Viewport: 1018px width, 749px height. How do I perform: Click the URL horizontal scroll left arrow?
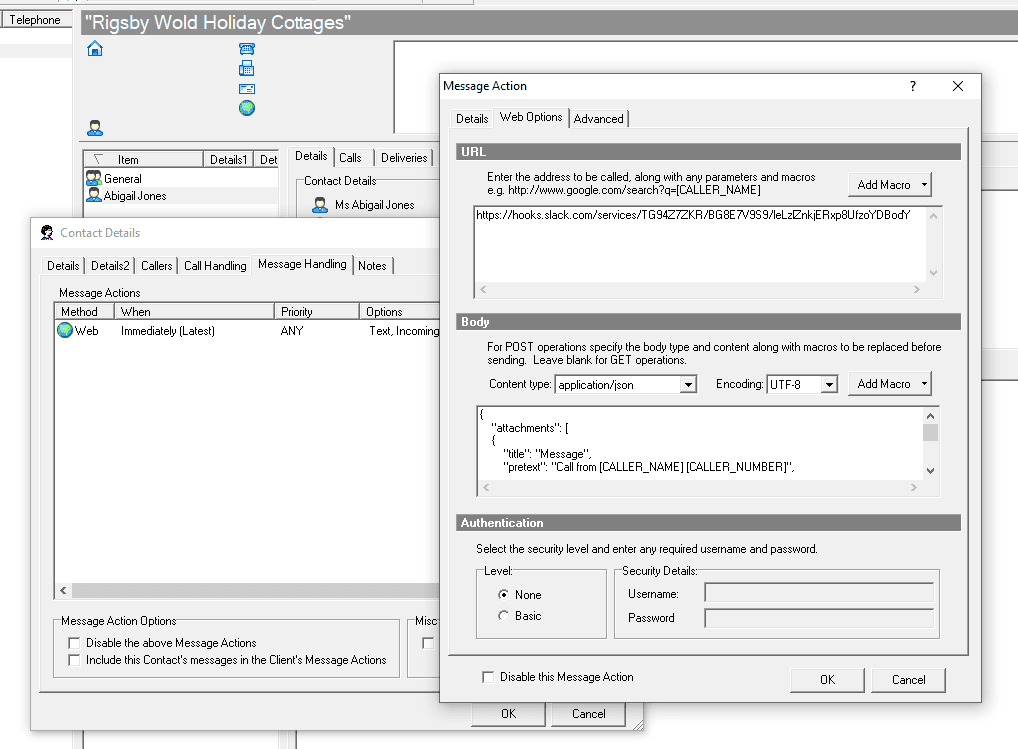(x=483, y=289)
